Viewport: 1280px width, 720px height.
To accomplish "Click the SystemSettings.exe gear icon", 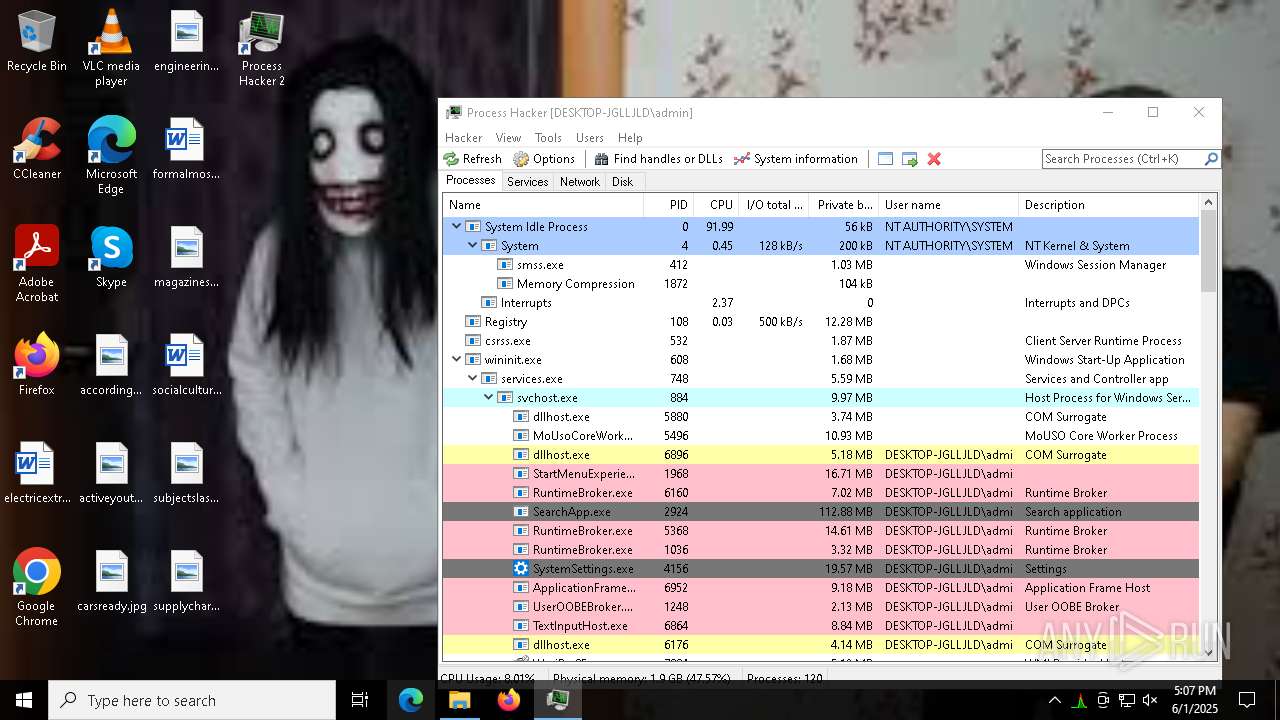I will coord(521,569).
